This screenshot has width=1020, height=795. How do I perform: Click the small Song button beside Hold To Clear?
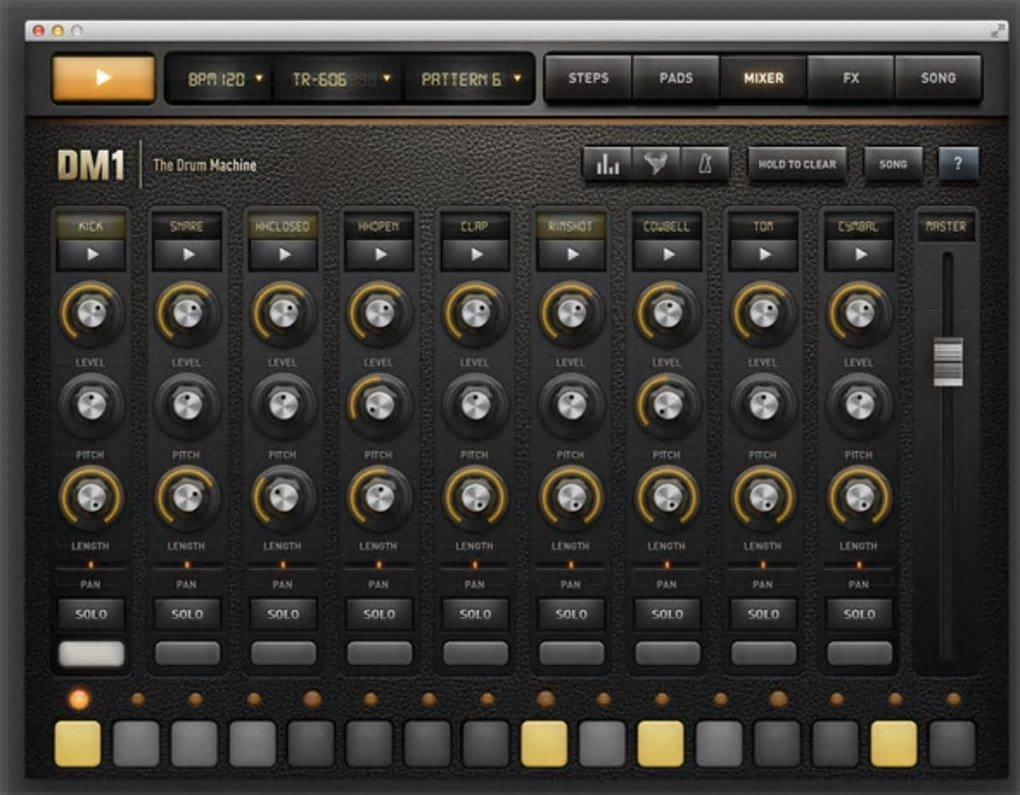point(893,165)
